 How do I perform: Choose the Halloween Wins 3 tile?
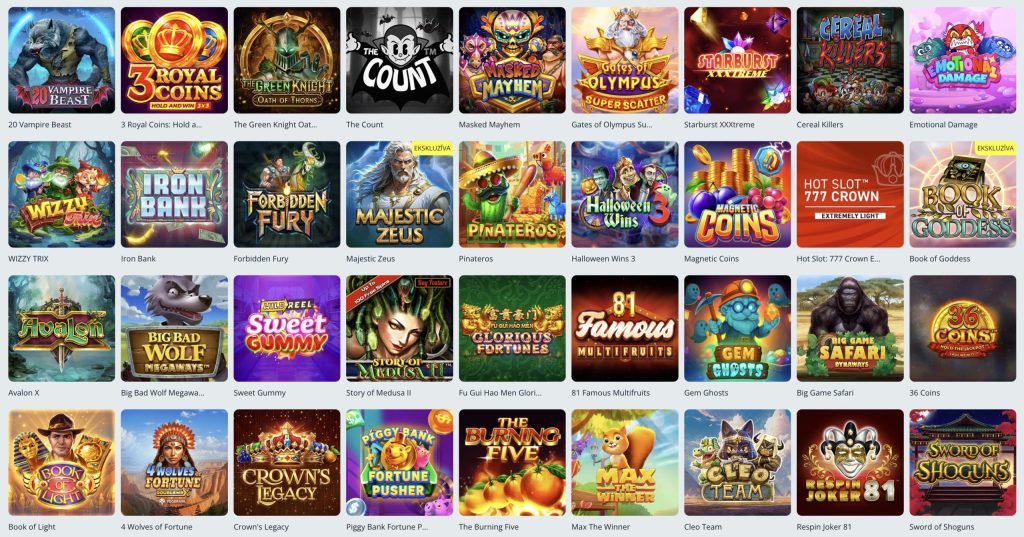point(625,194)
